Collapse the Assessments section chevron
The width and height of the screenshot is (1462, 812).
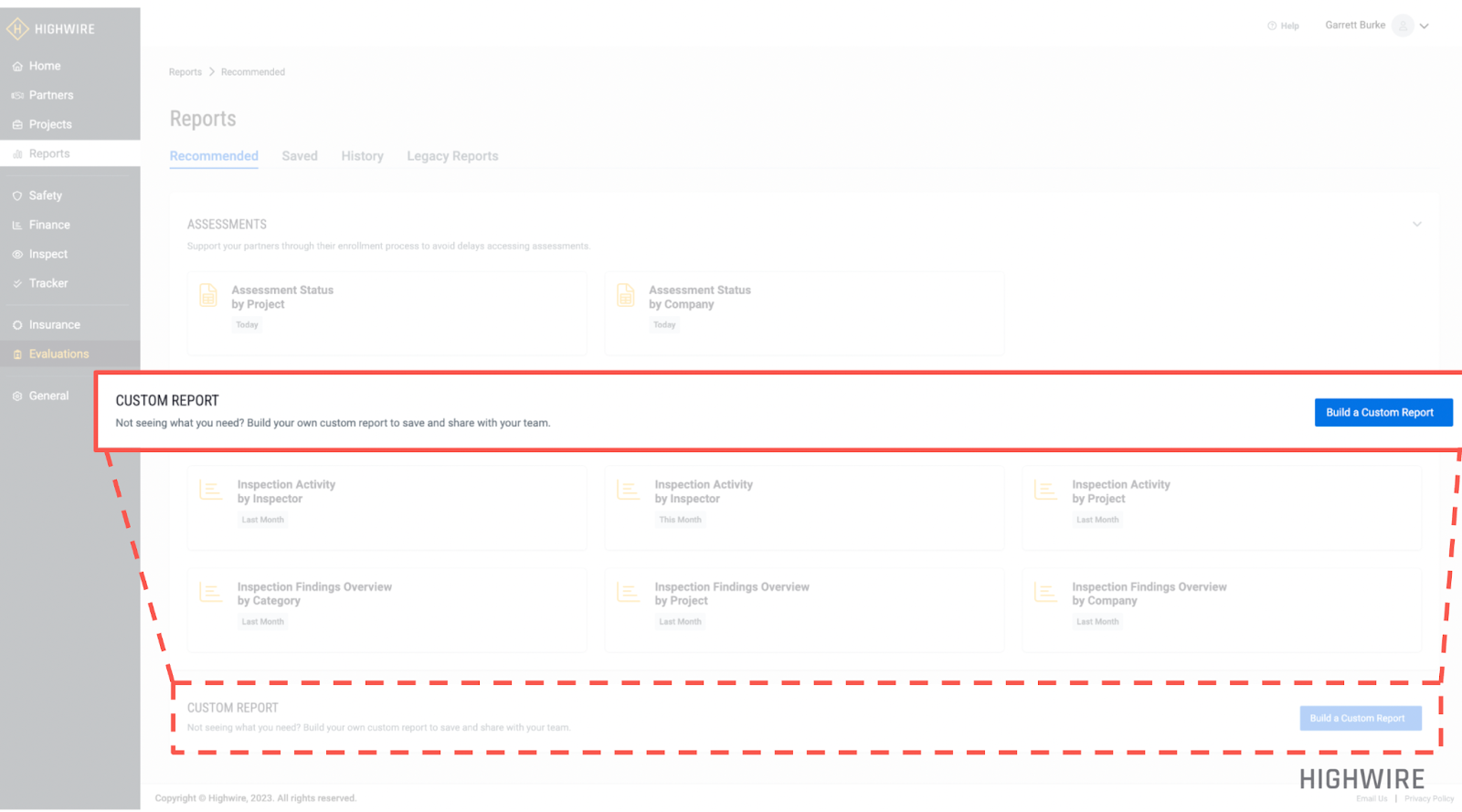[x=1416, y=225]
